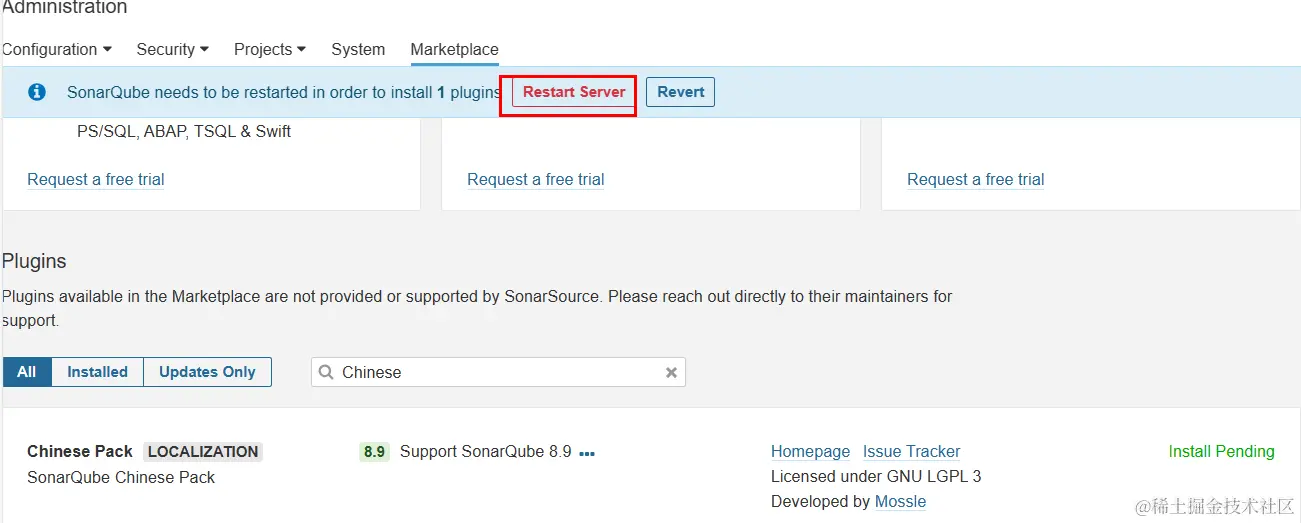This screenshot has width=1301, height=523.
Task: Click the Restart Server button
Action: pyautogui.click(x=574, y=92)
